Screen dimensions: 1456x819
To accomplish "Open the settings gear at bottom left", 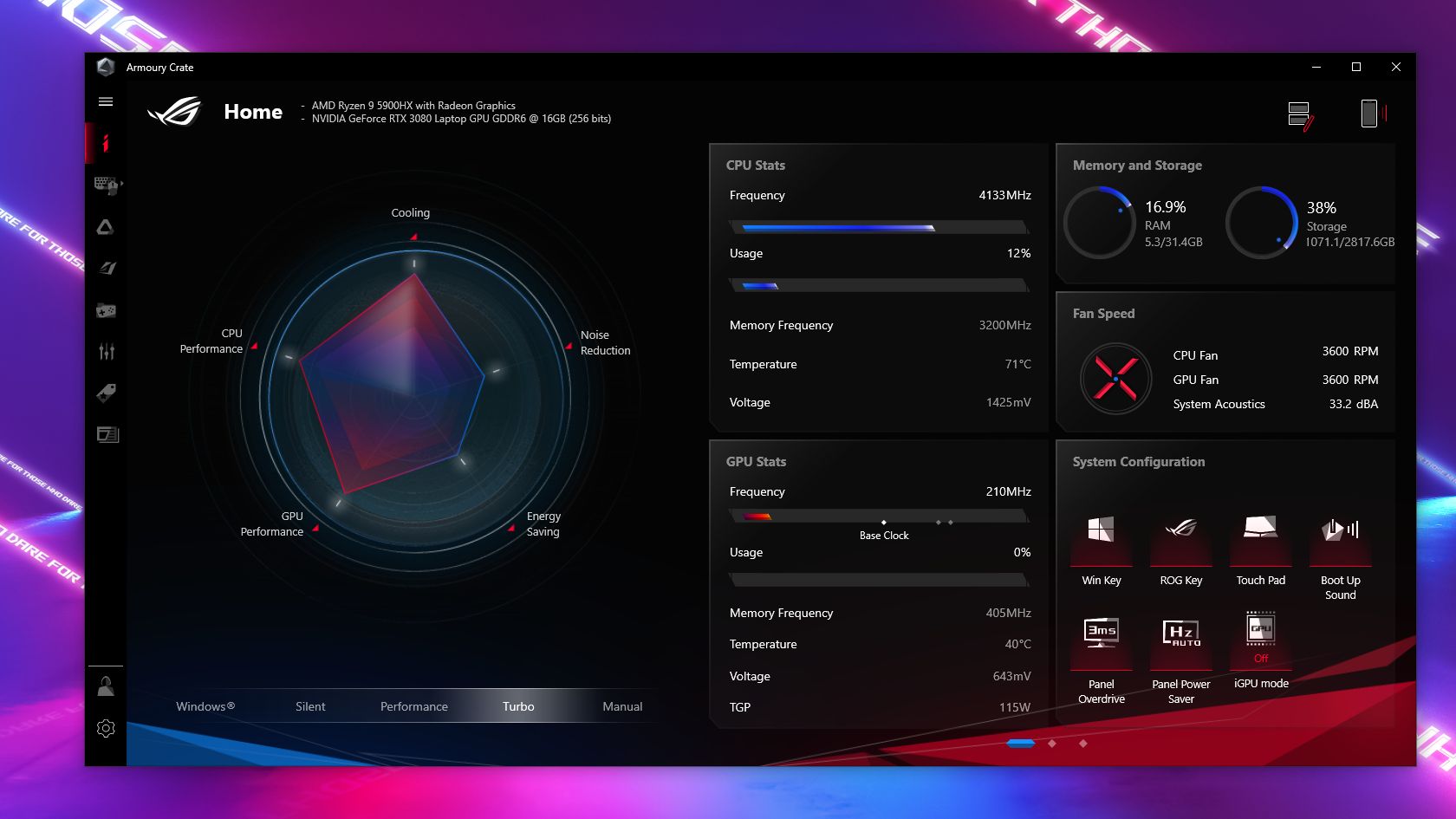I will [105, 728].
